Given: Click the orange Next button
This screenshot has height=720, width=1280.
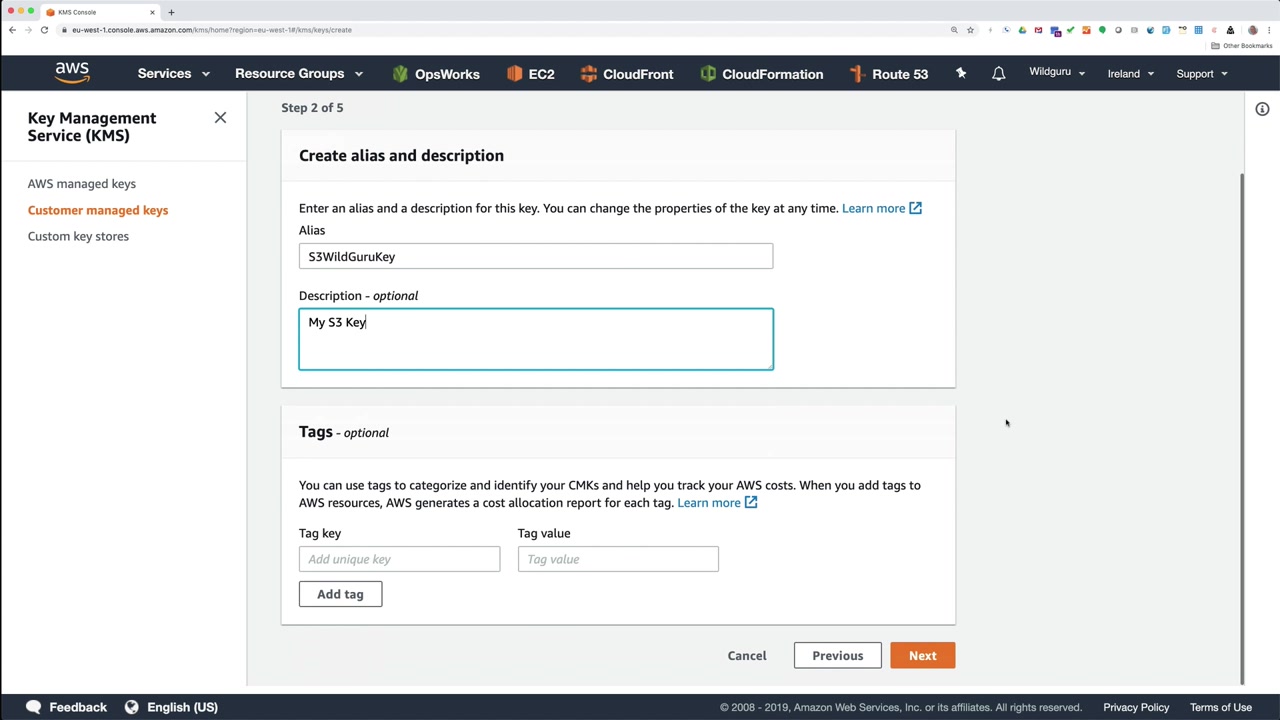Looking at the screenshot, I should point(922,656).
